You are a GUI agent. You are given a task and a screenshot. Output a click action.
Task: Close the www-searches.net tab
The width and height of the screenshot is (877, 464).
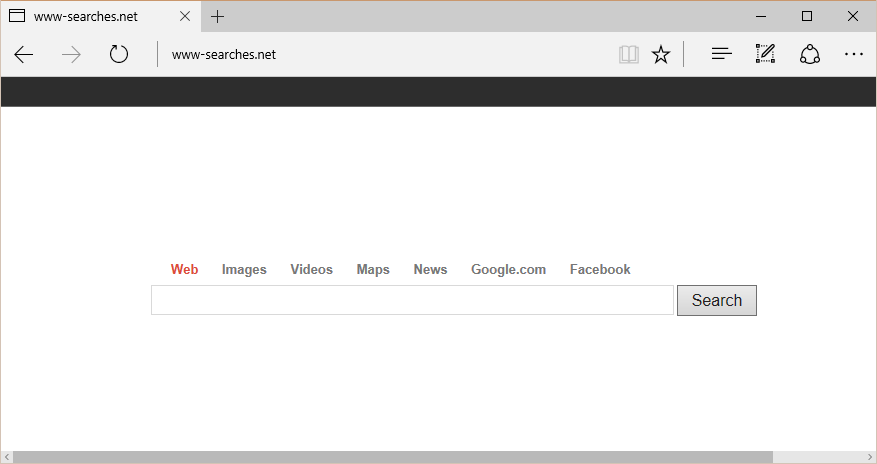click(x=185, y=16)
